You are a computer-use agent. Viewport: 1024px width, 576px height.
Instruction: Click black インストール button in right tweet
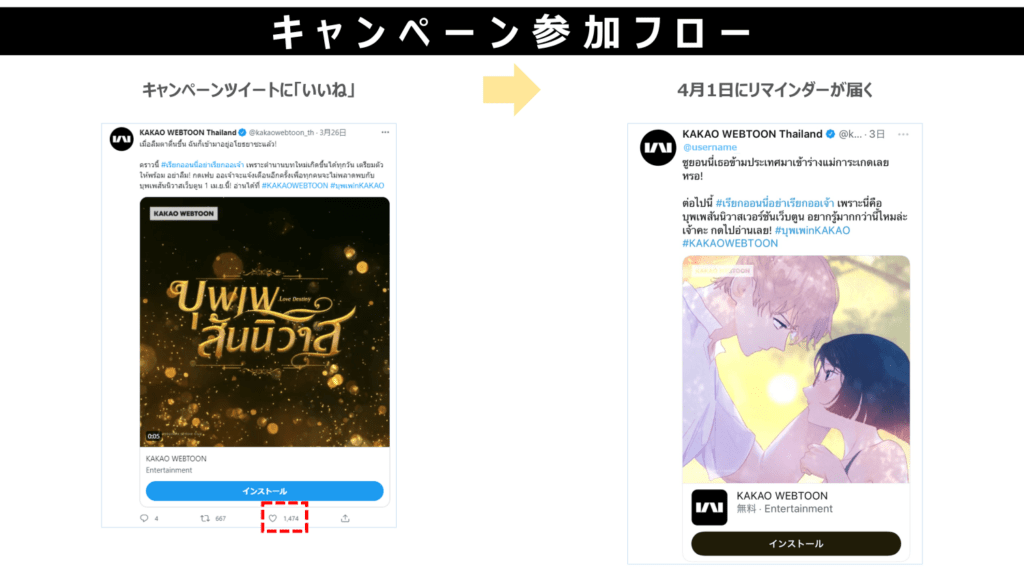click(796, 544)
